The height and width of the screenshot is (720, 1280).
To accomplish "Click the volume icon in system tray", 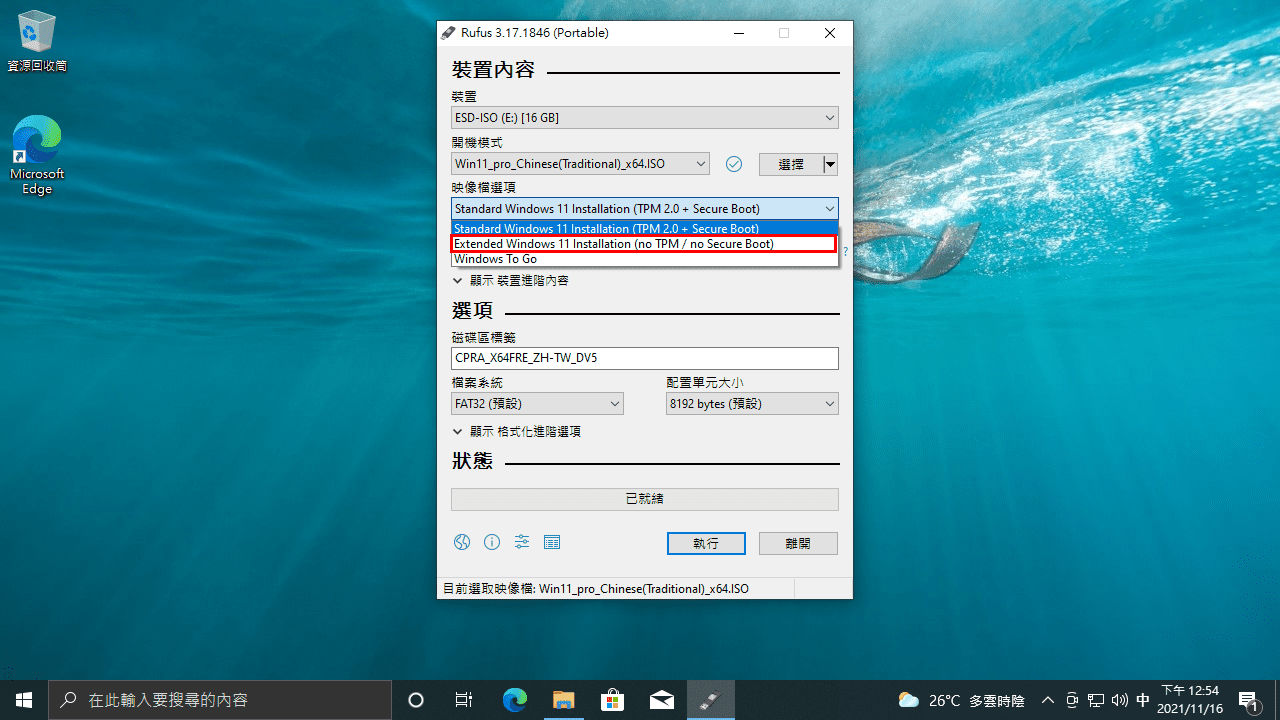I will 1119,700.
